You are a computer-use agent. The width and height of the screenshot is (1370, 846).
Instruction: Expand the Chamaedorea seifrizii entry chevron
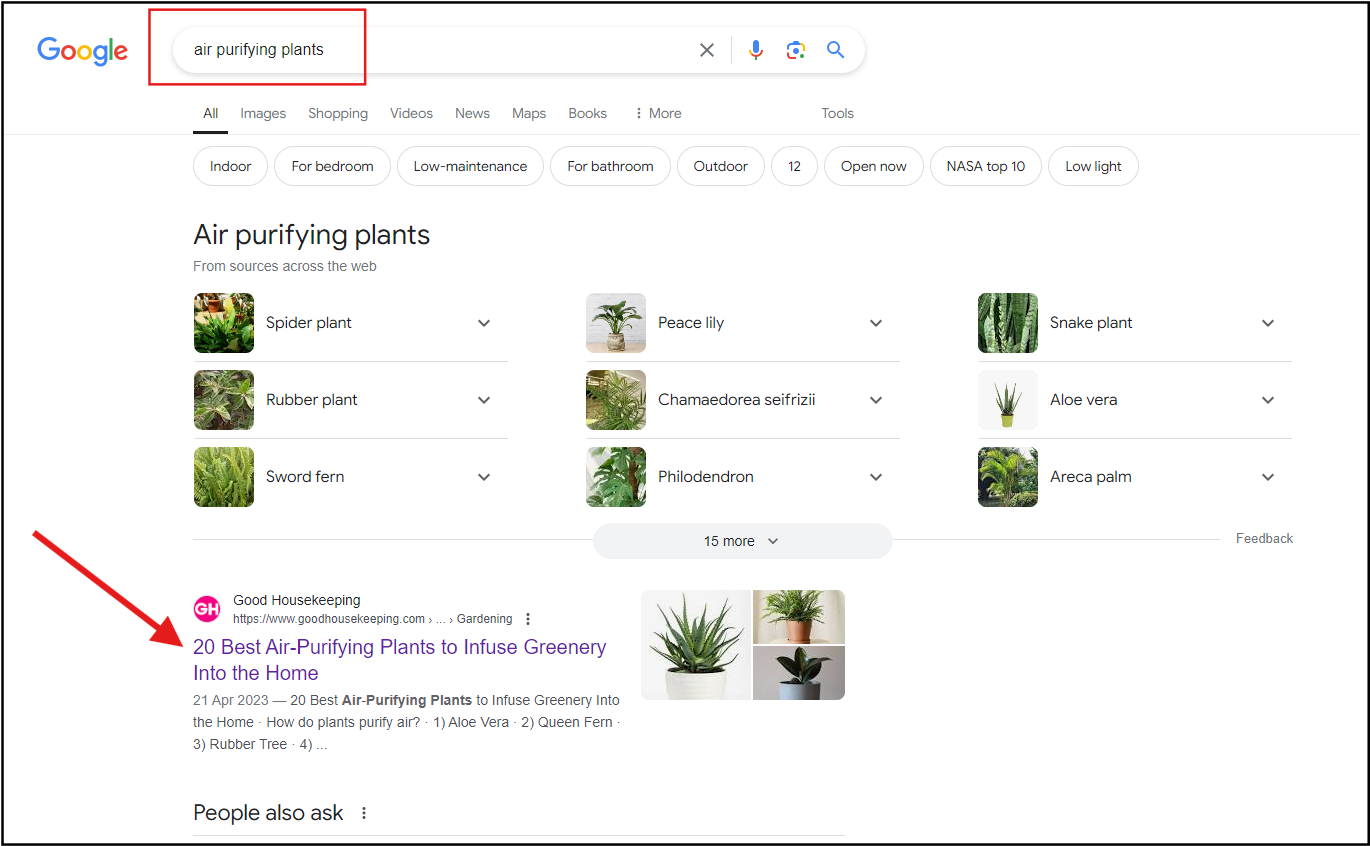[876, 400]
